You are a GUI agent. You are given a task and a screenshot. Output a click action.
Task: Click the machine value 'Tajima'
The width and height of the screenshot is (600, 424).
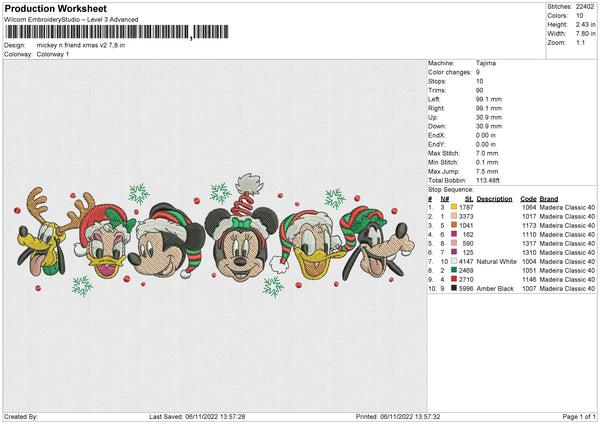[x=486, y=63]
